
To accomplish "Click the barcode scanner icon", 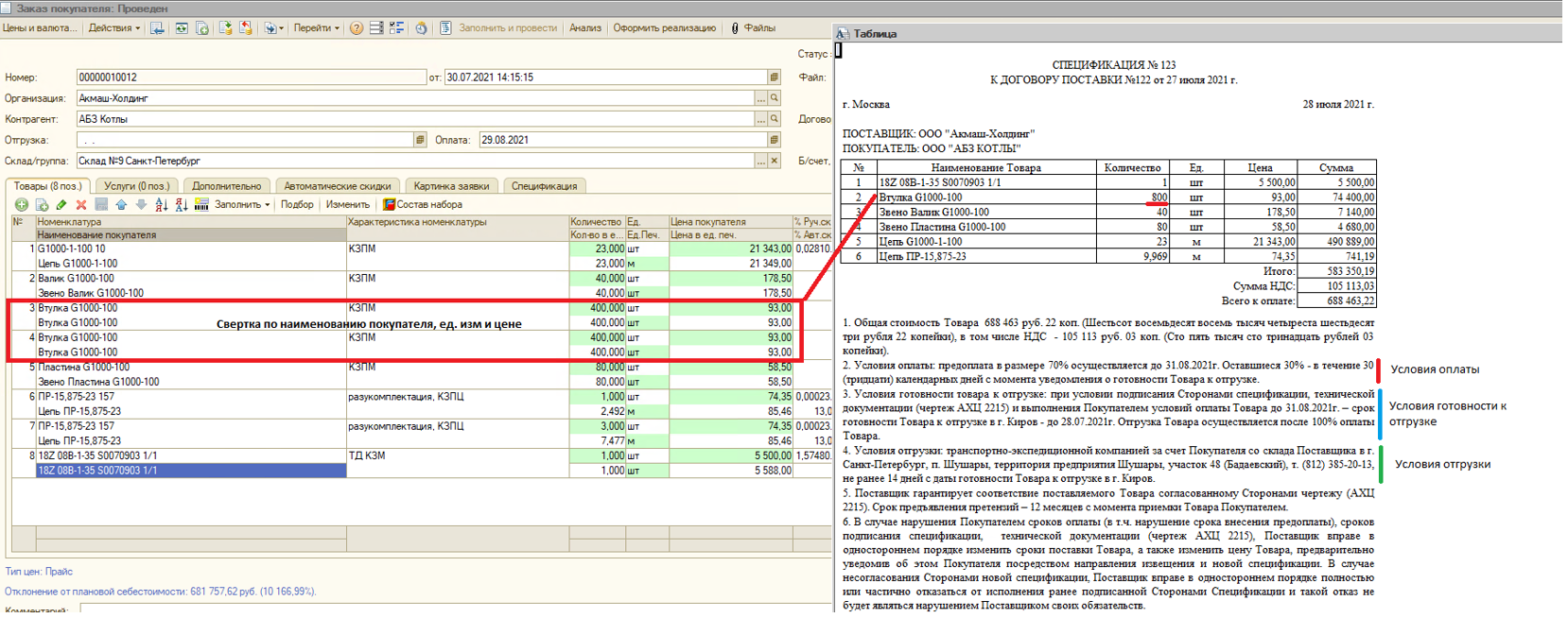I will point(200,204).
